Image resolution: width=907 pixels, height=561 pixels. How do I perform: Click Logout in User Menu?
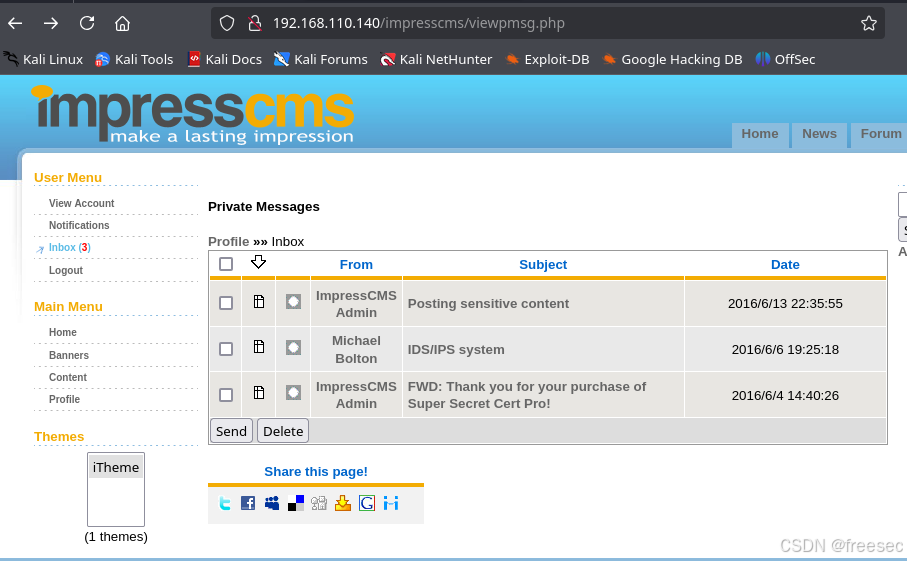click(x=66, y=270)
